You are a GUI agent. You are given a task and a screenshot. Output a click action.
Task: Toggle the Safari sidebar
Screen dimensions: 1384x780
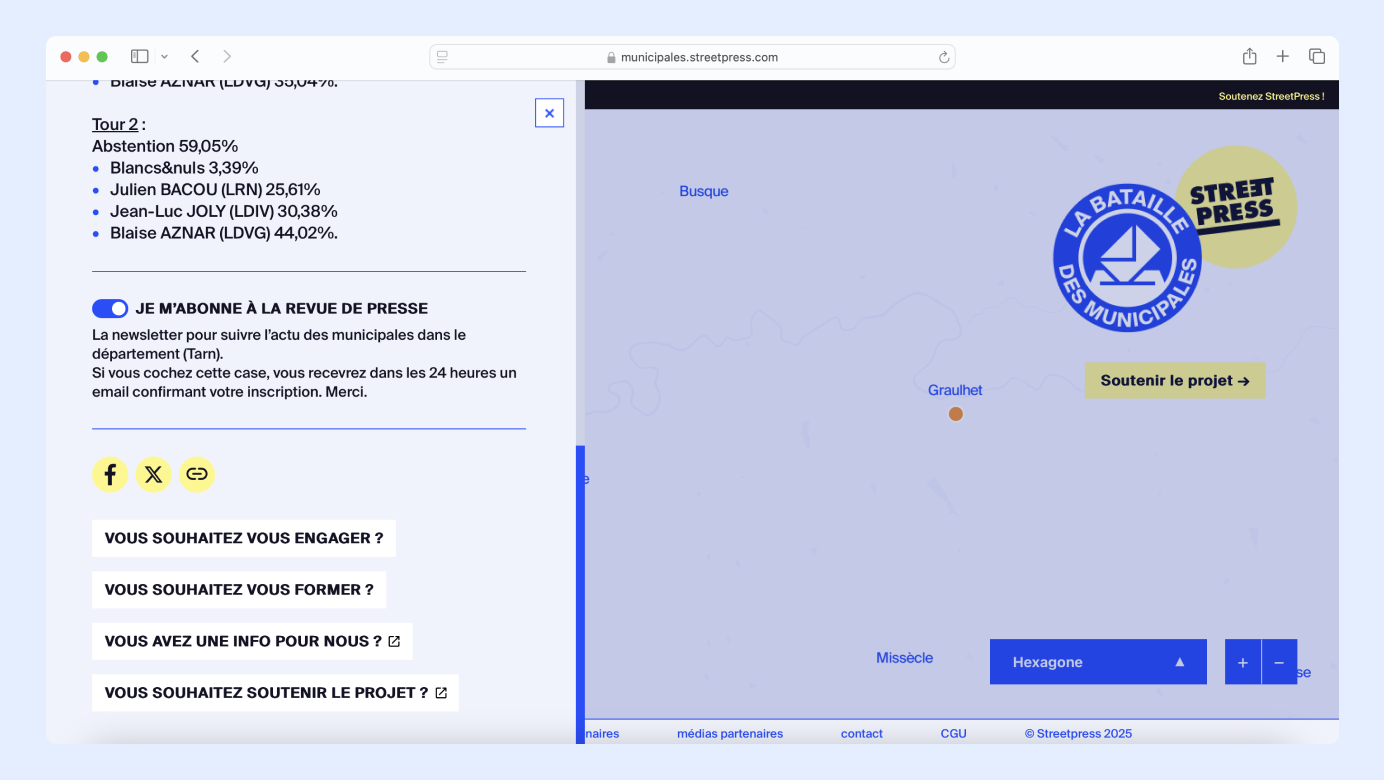140,57
